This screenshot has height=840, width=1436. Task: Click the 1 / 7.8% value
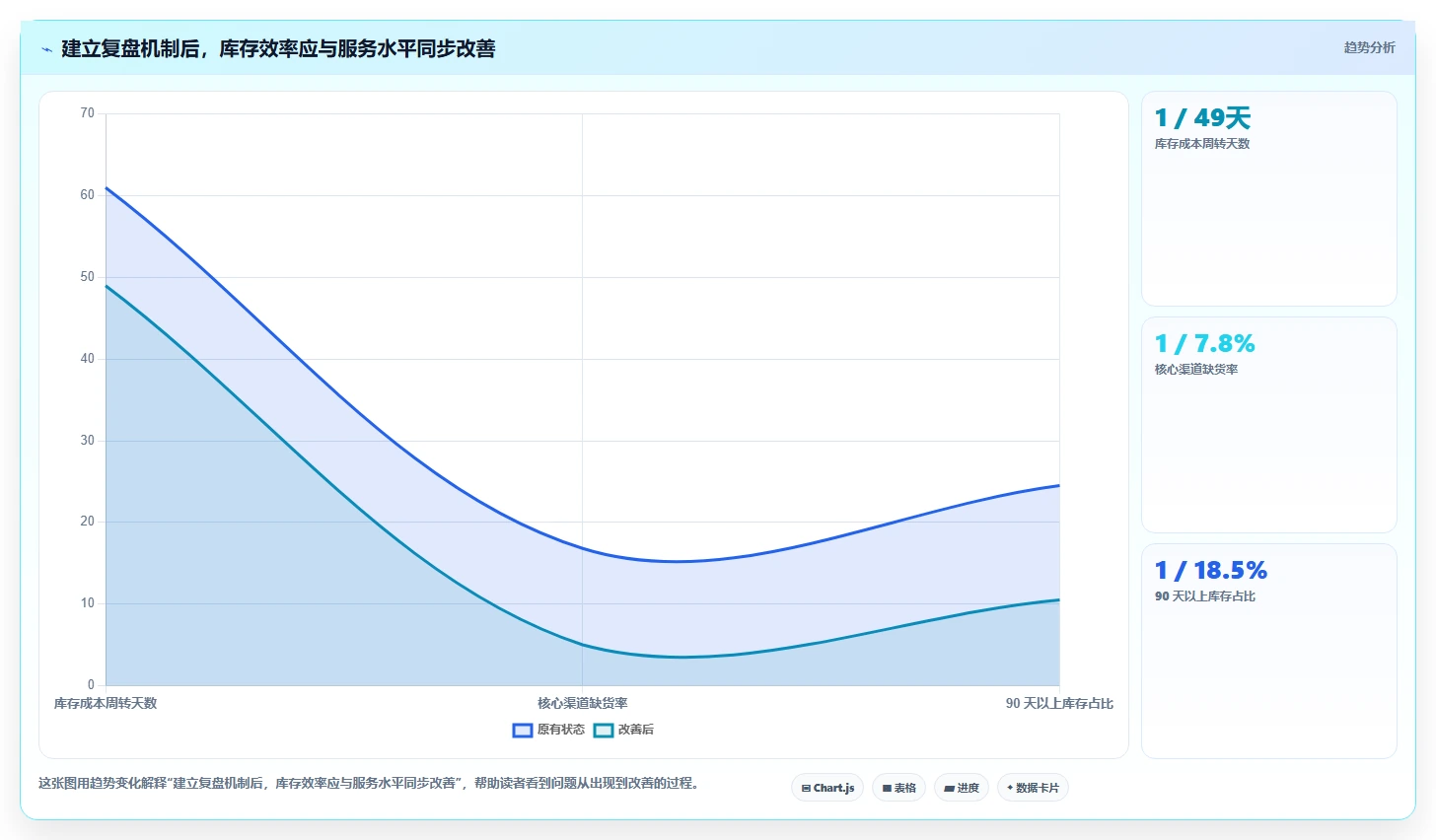click(1204, 344)
